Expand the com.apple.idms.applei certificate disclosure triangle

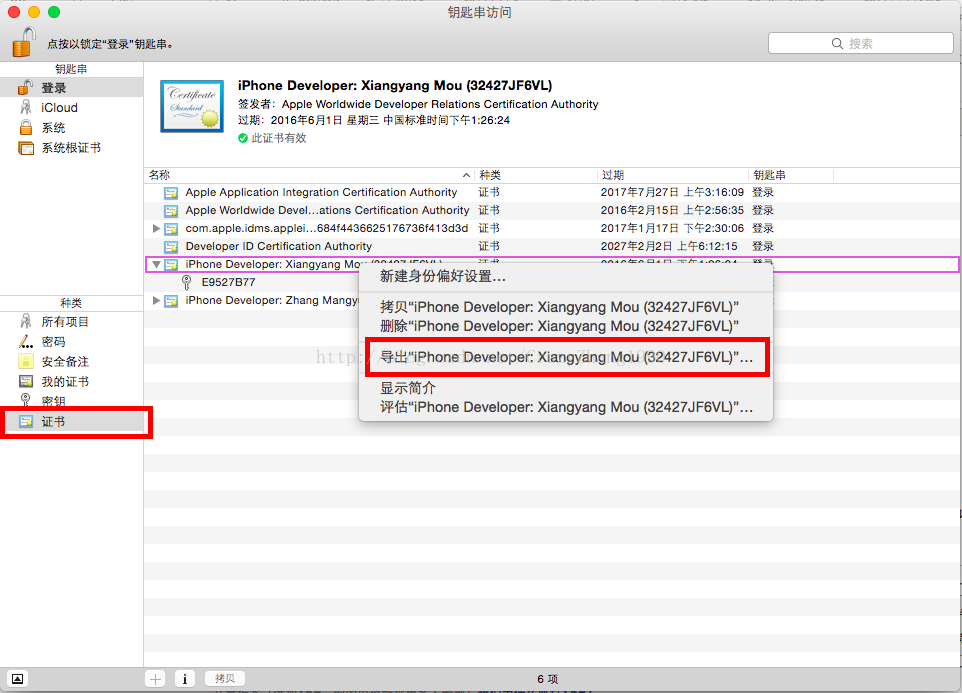pyautogui.click(x=156, y=228)
